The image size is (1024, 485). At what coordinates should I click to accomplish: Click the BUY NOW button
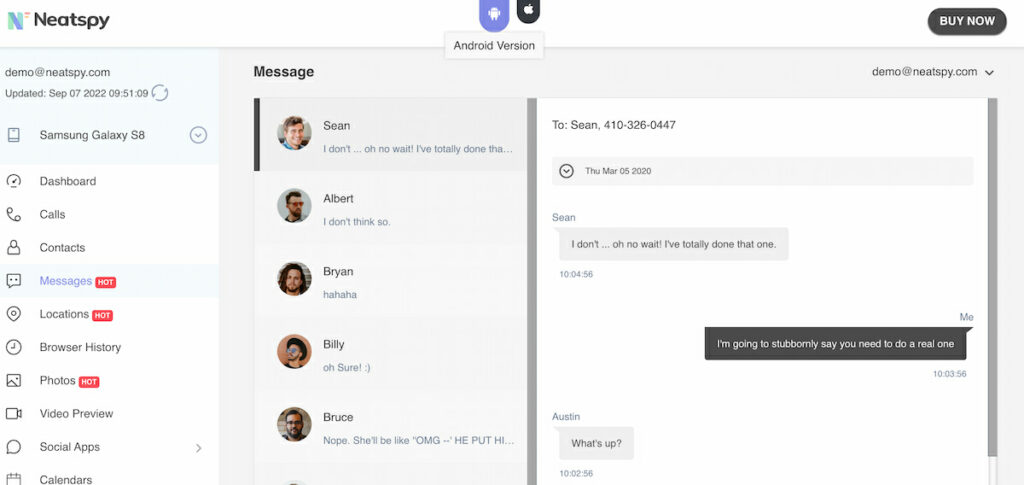tap(967, 21)
